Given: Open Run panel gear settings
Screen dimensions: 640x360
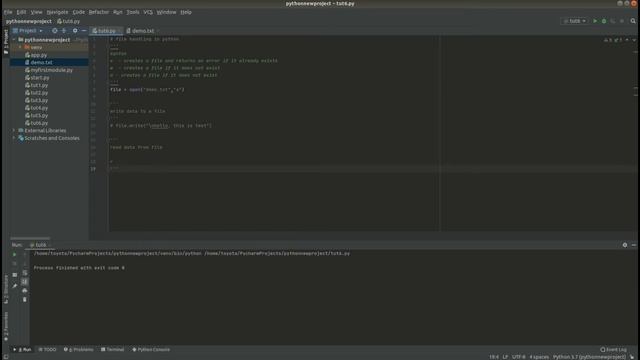Looking at the screenshot, I should click(624, 245).
